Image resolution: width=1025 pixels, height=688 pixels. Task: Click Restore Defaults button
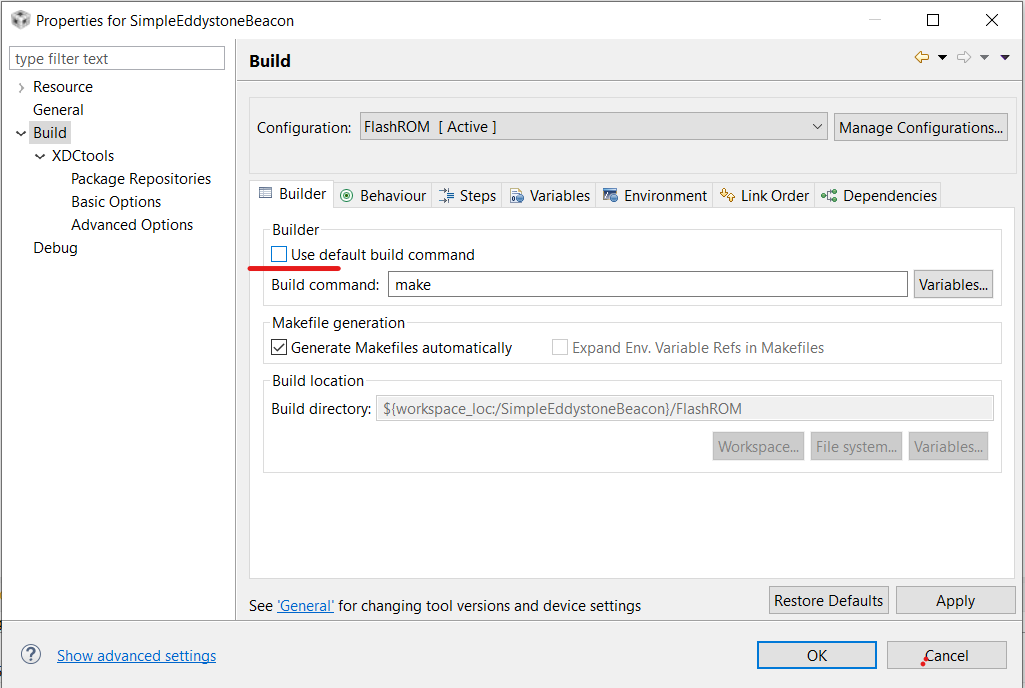pos(828,600)
